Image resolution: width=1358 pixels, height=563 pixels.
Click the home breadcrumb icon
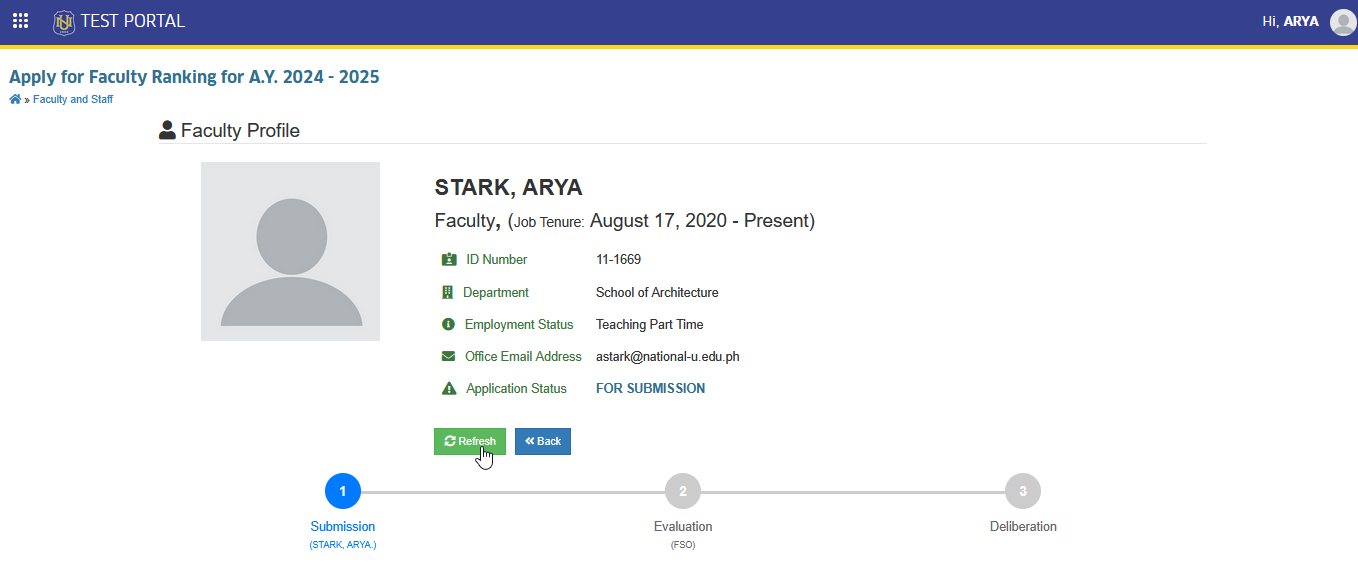[x=15, y=100]
